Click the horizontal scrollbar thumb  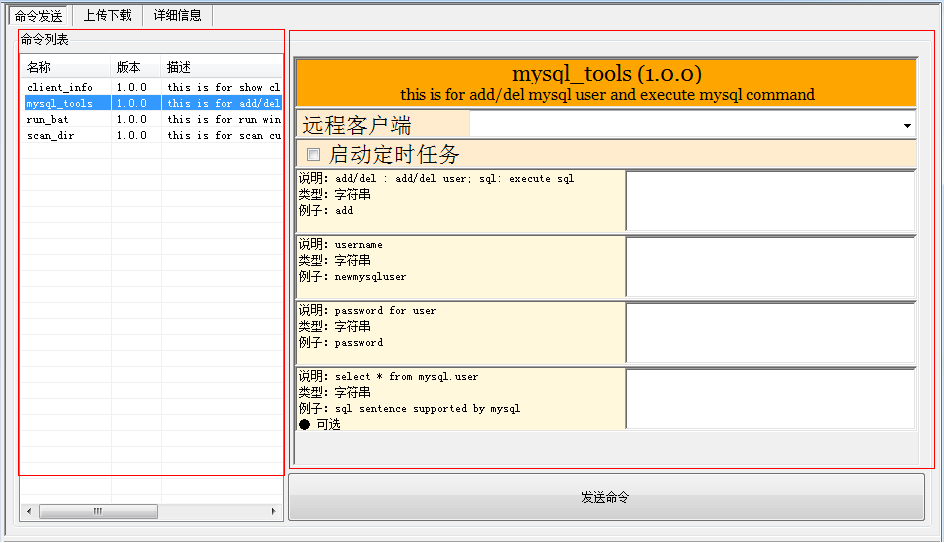[x=98, y=511]
